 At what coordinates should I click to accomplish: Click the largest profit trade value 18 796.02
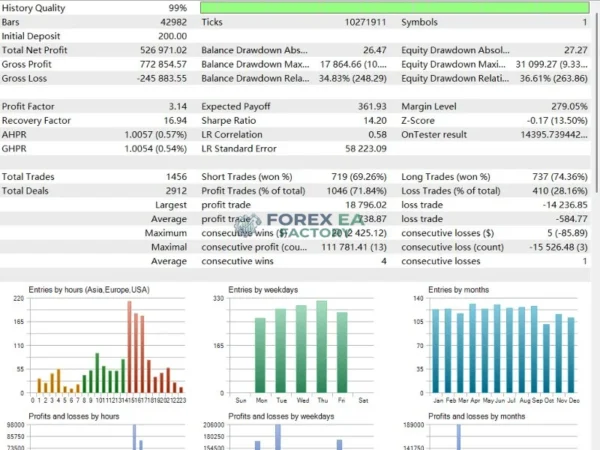[x=366, y=205]
